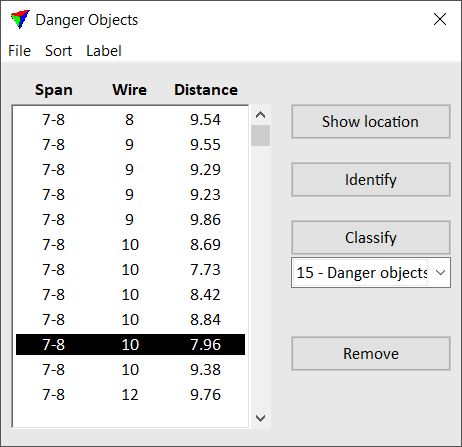Click the Remove button
The width and height of the screenshot is (462, 447).
pos(371,354)
